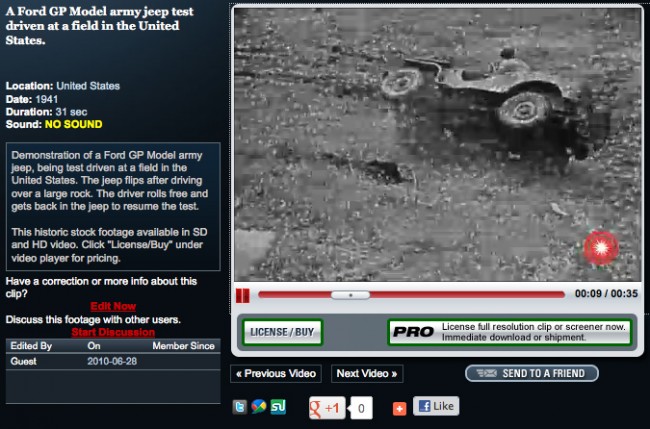Click the video elapsed time display
The image size is (650, 429).
click(x=588, y=294)
